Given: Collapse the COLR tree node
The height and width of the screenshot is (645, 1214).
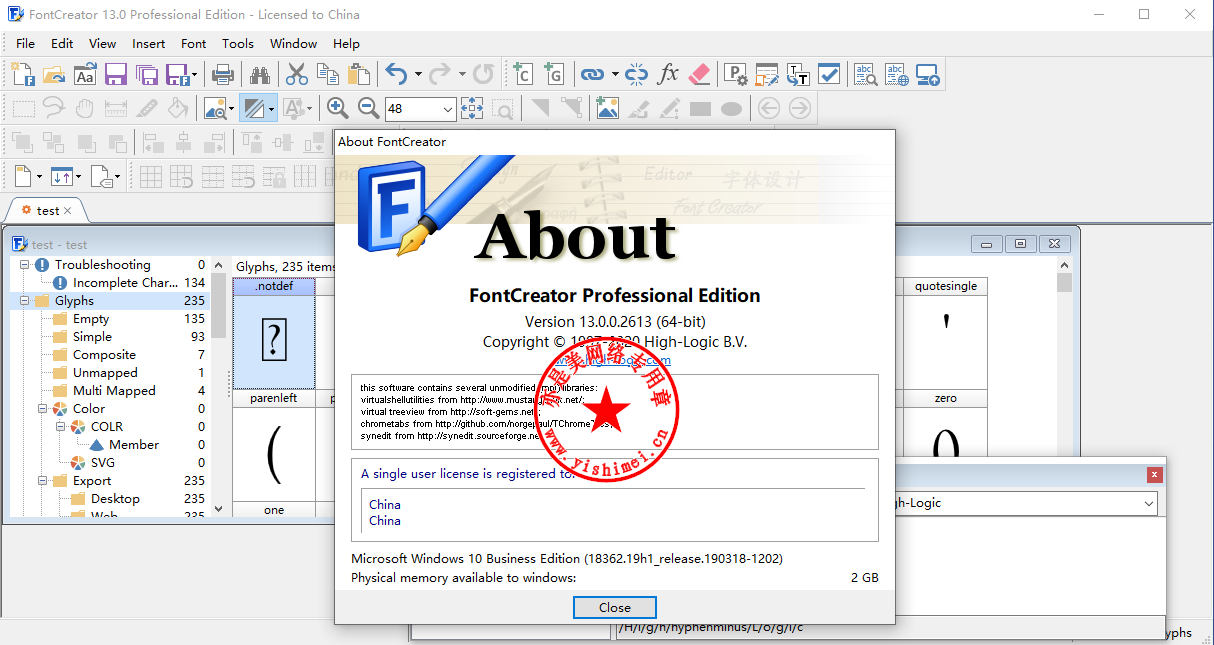Looking at the screenshot, I should coord(60,427).
